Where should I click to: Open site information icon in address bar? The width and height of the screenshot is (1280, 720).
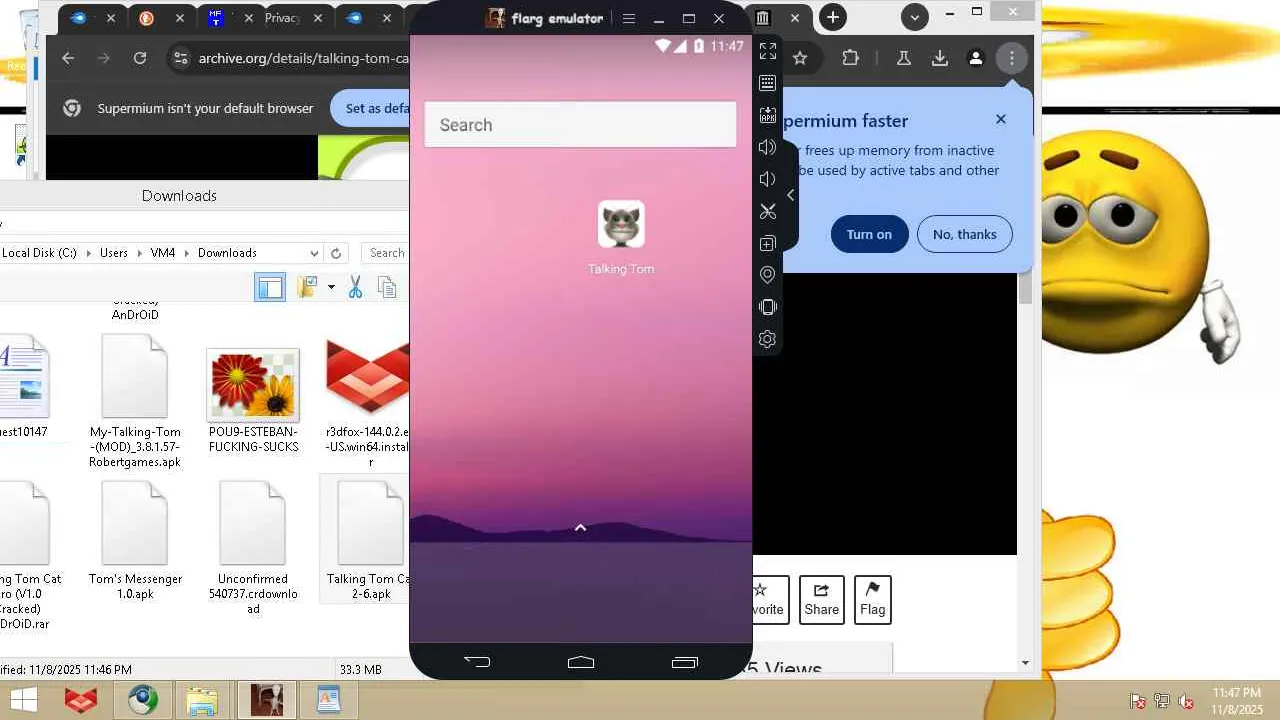point(180,58)
